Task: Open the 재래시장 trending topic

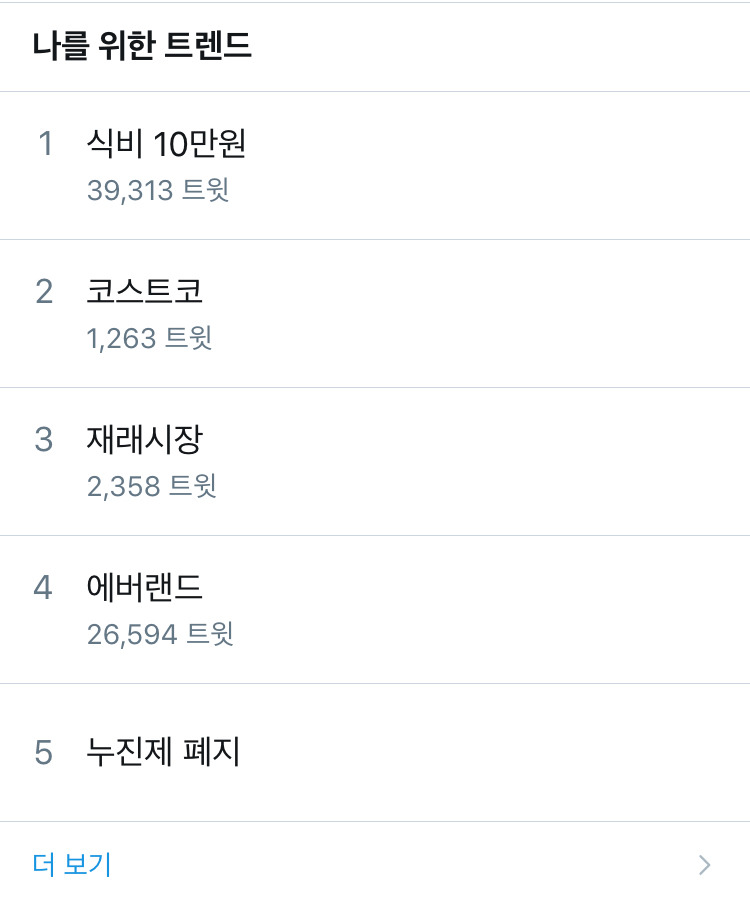Action: pyautogui.click(x=145, y=439)
